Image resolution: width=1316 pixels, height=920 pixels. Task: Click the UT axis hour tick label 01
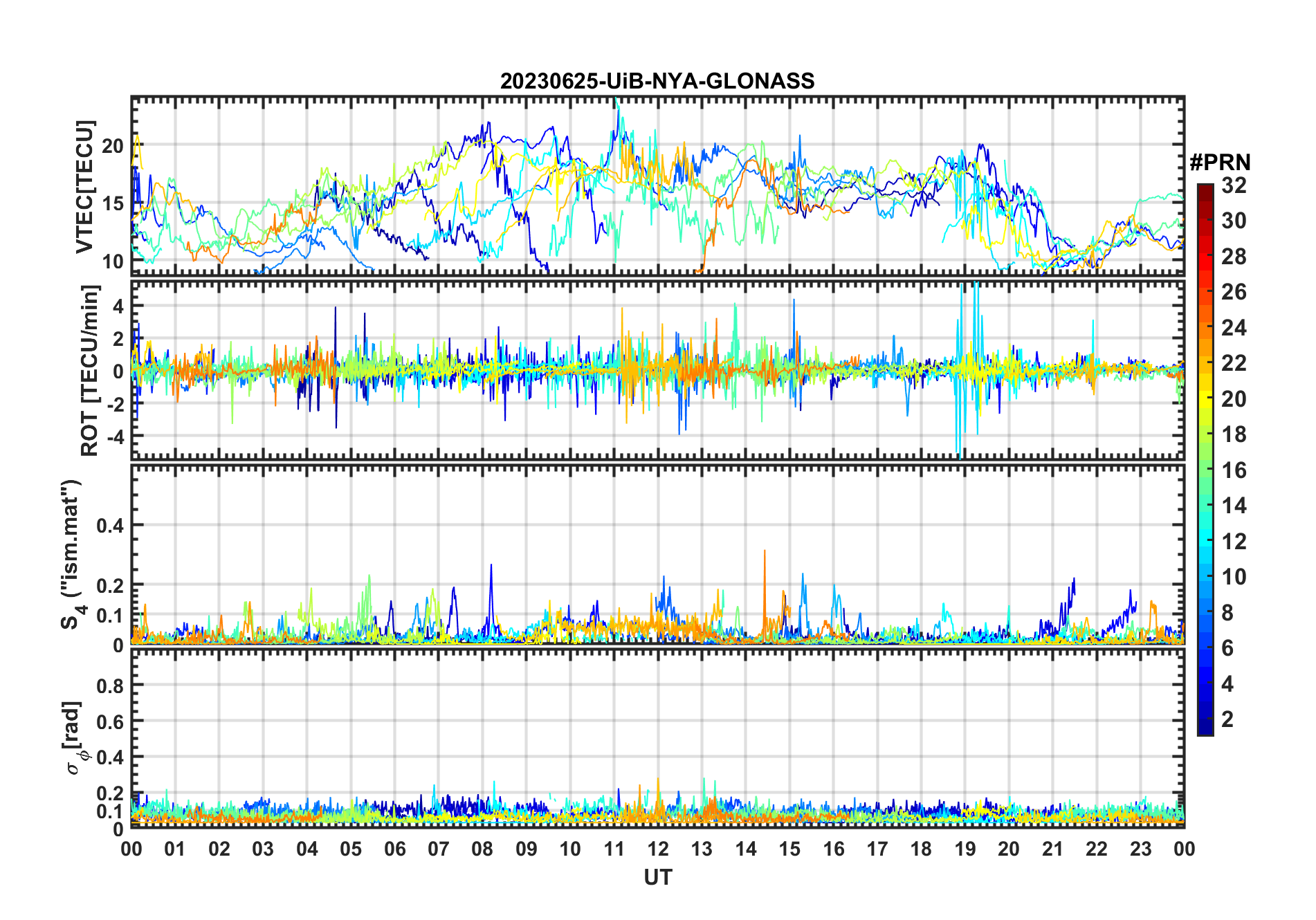click(x=175, y=849)
